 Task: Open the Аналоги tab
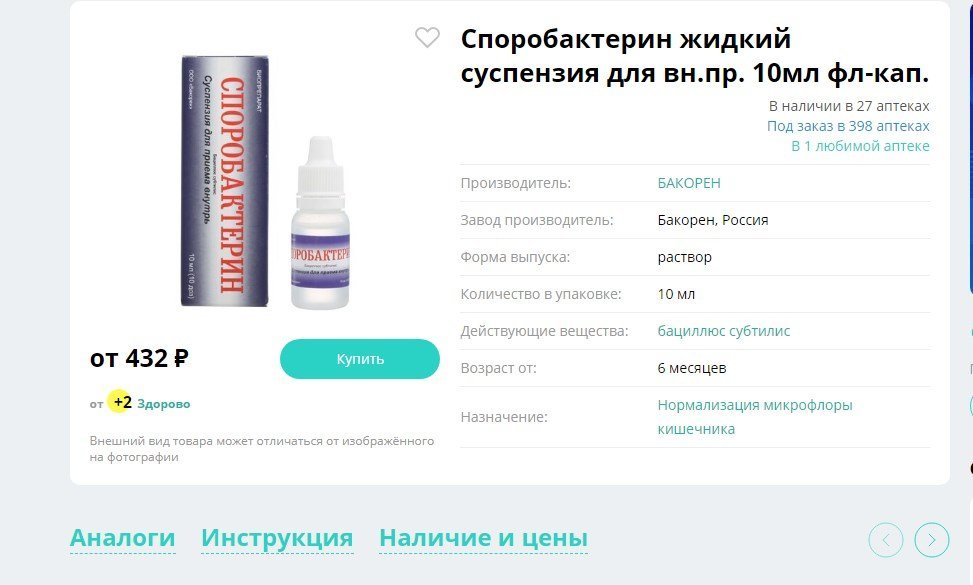click(x=122, y=538)
